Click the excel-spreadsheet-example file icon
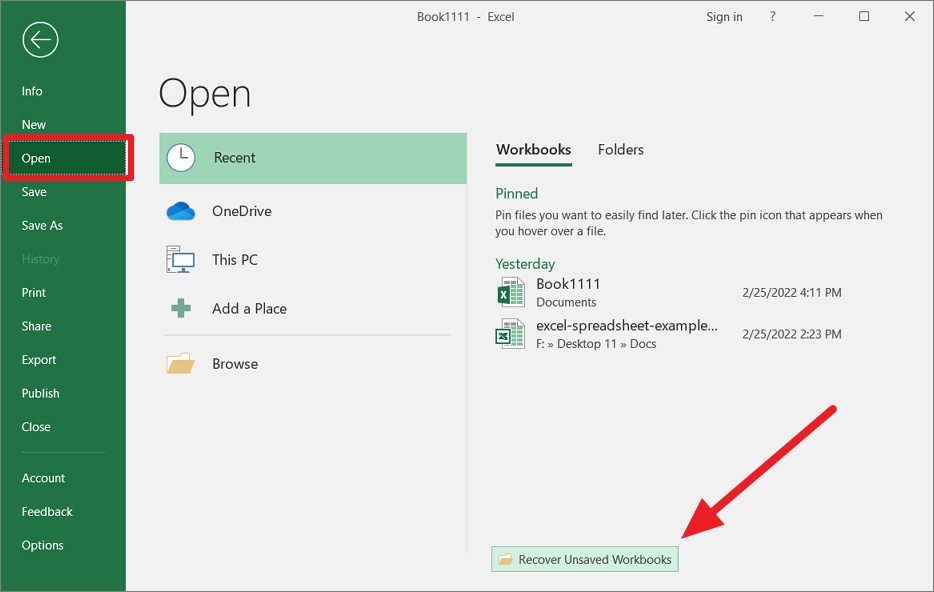The width and height of the screenshot is (934, 592). tap(510, 334)
